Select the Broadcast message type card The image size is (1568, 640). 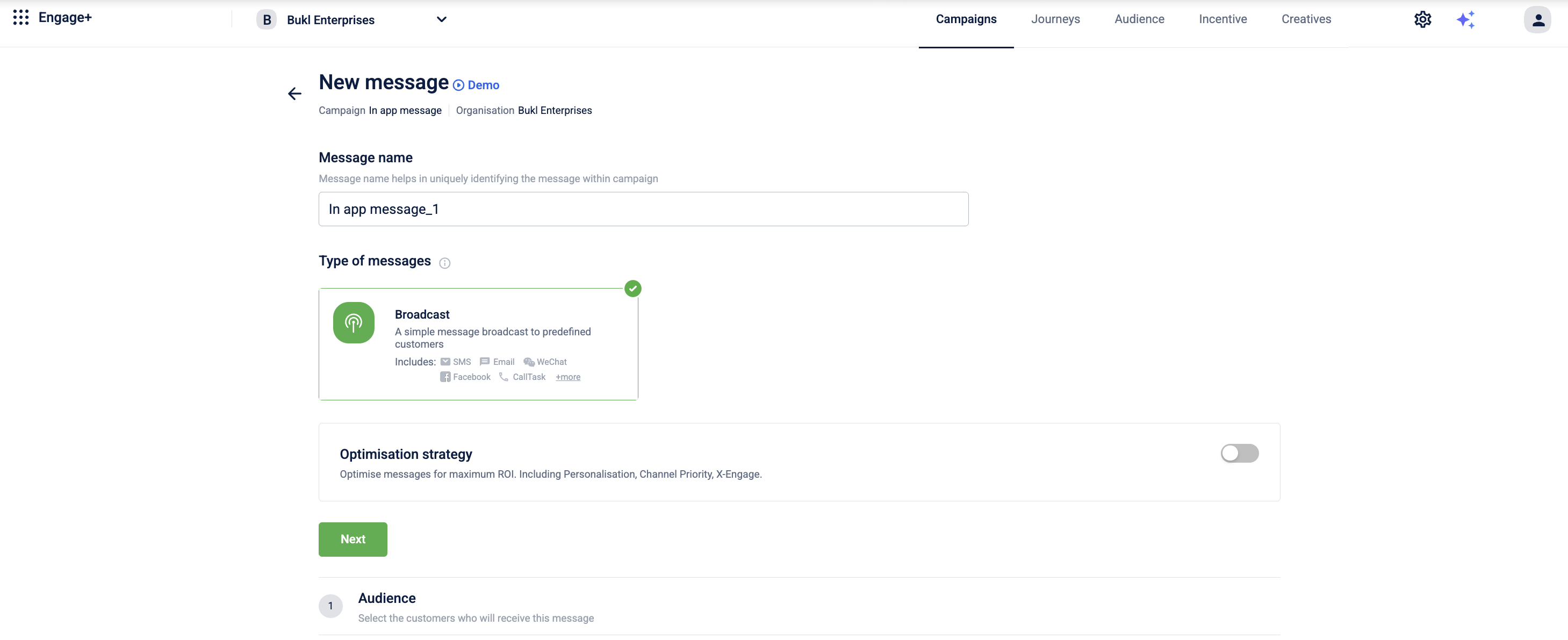[478, 344]
